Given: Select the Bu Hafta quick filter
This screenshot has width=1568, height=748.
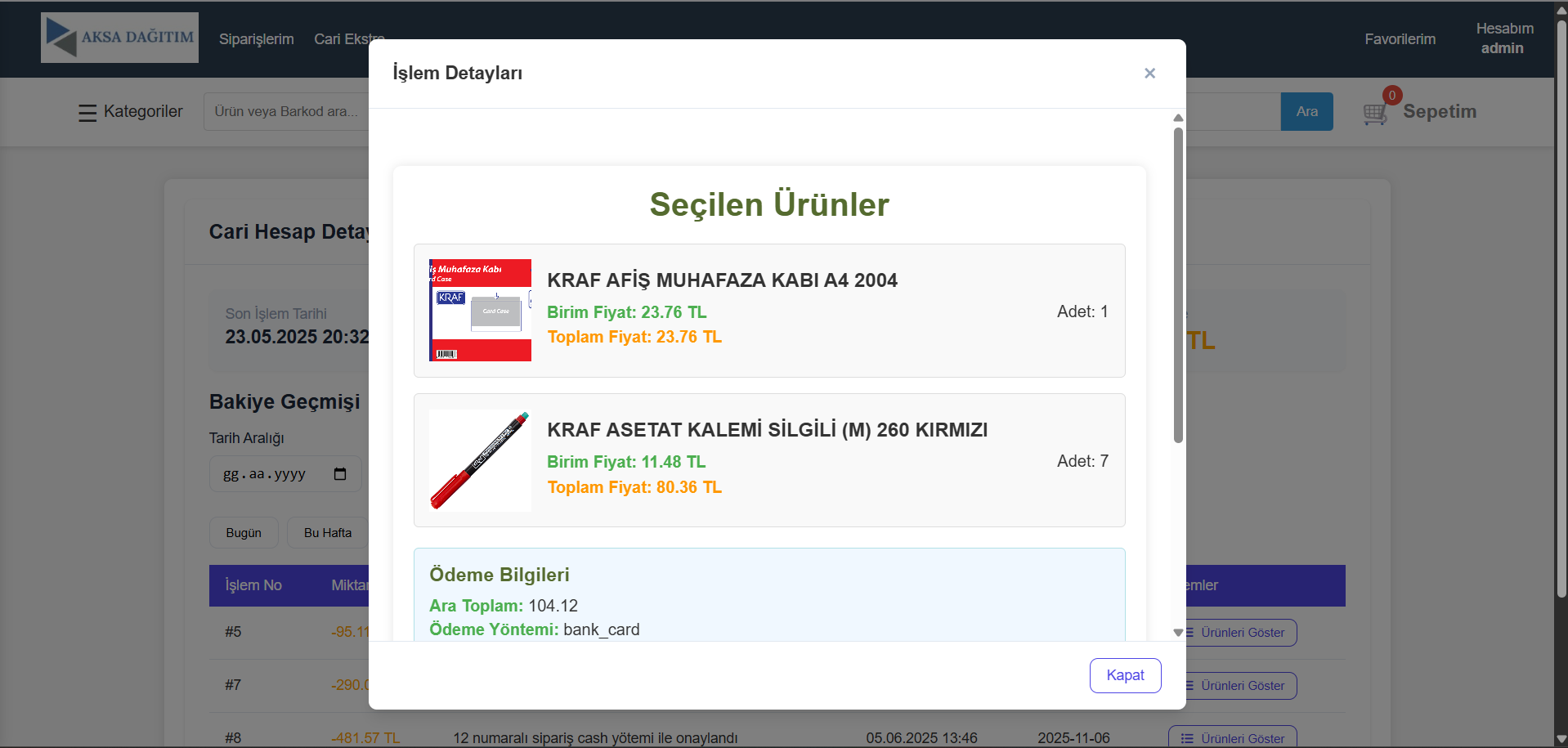Looking at the screenshot, I should click(x=328, y=533).
